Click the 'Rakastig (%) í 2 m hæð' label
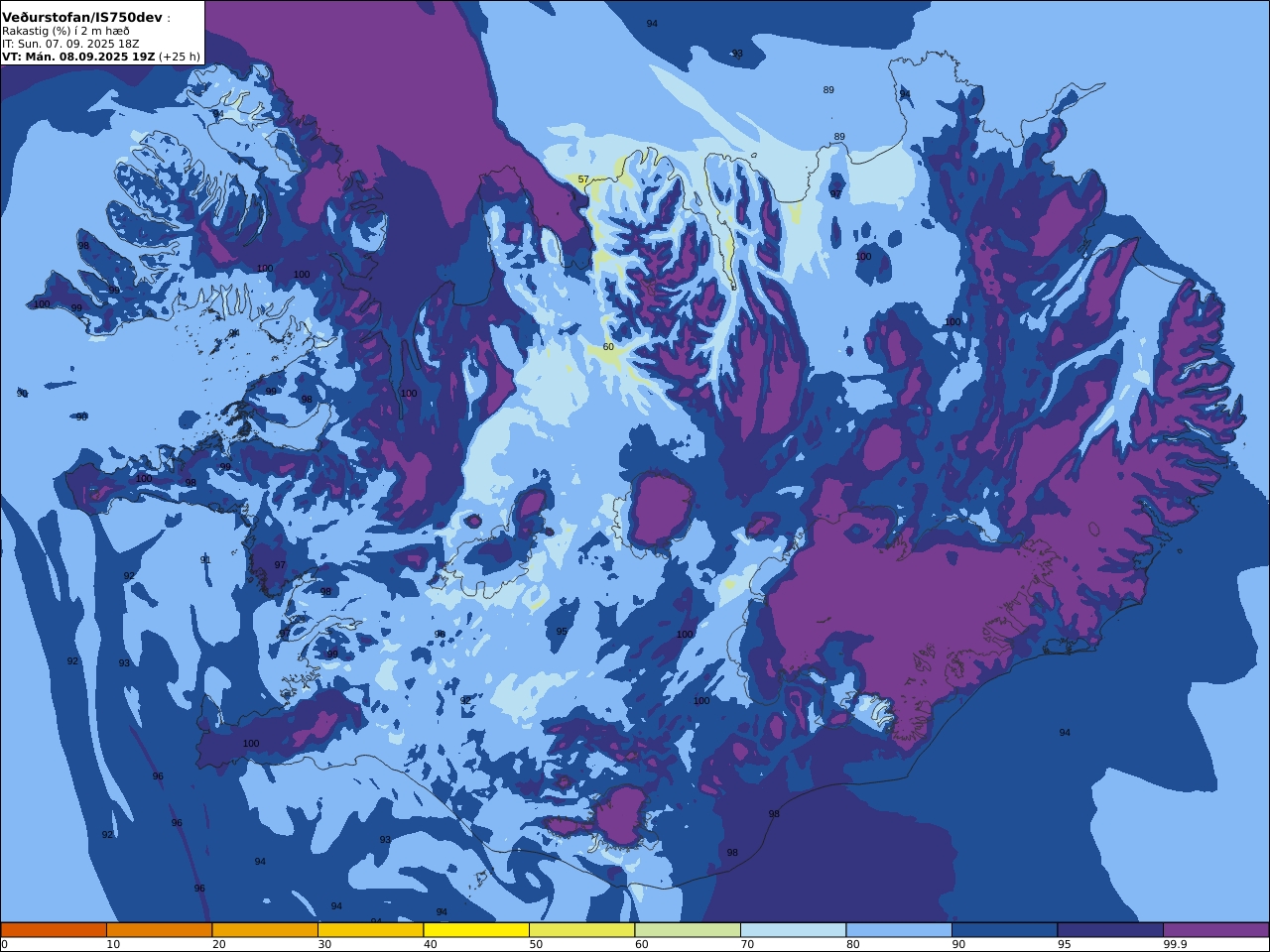Screen dimensions: 1270x952 click(65, 31)
